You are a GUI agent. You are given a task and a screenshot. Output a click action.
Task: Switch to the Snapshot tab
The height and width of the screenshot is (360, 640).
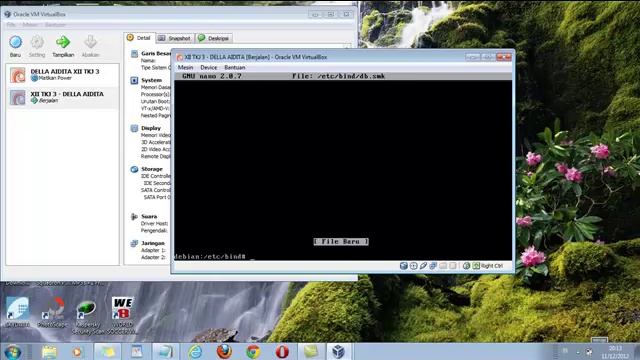[175, 38]
